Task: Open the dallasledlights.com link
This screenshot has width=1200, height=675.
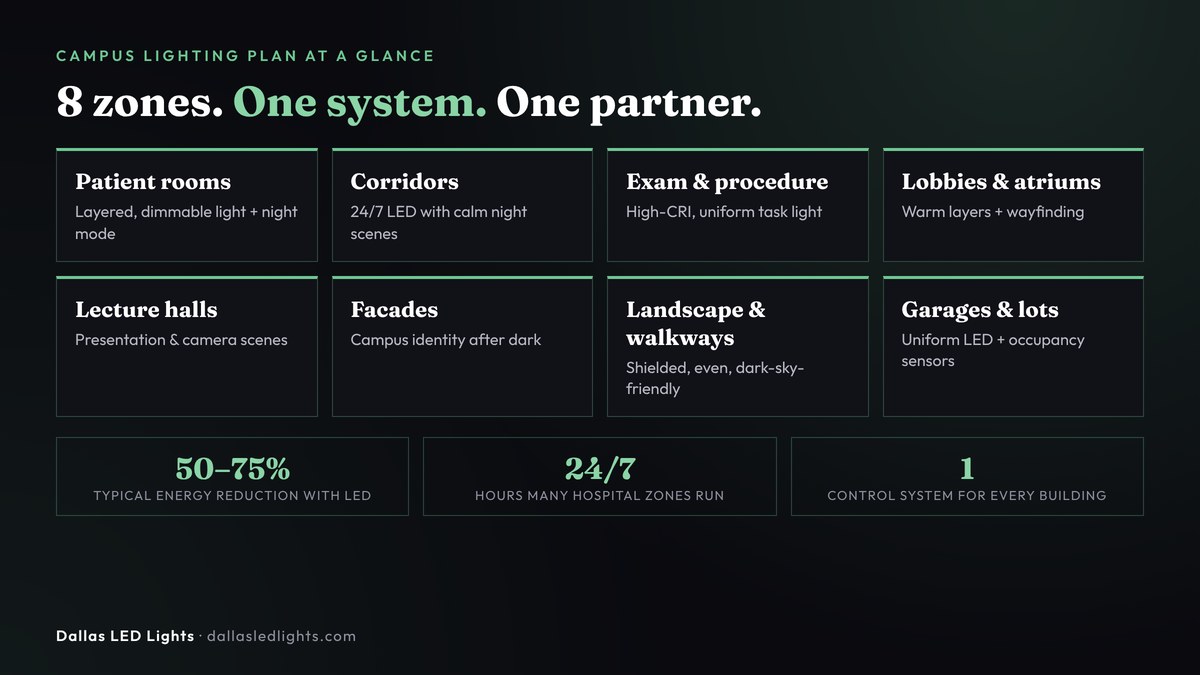Action: coord(281,636)
